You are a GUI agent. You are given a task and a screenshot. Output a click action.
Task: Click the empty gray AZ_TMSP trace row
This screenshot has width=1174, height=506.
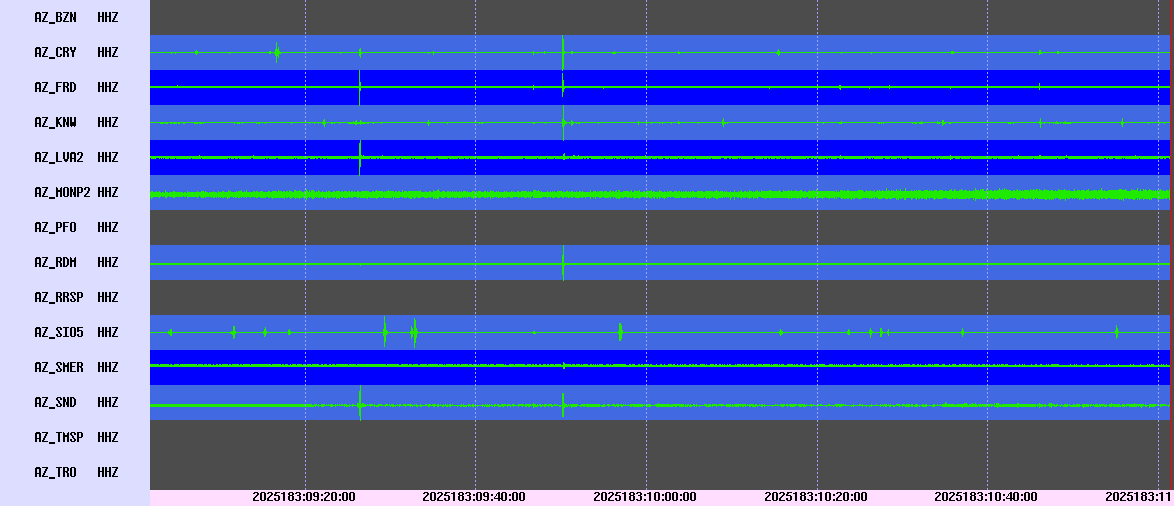[x=660, y=437]
